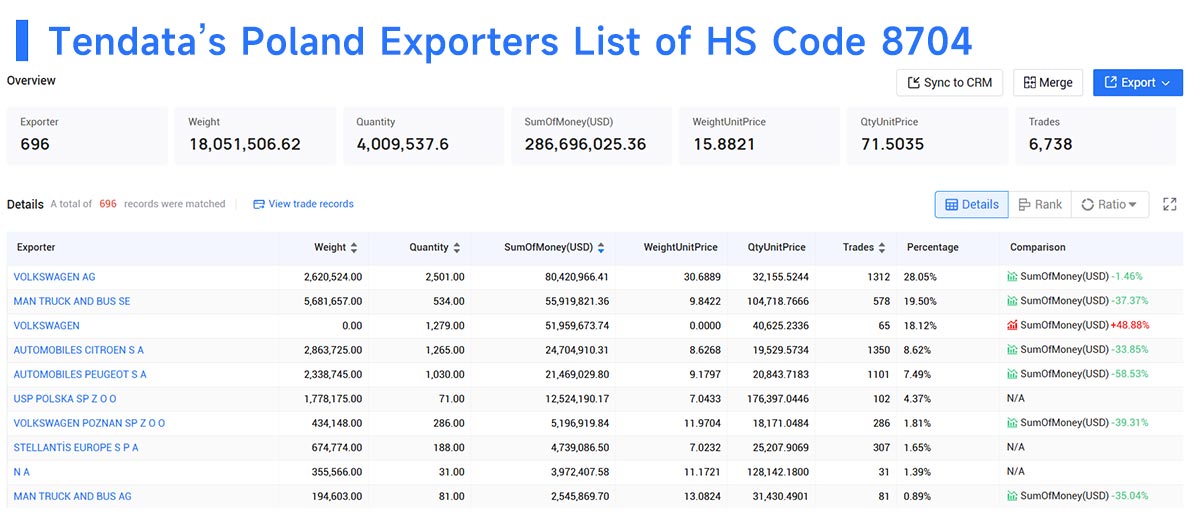Click the chart icon in the VOLKSWAGEN AG comparison
Screen dimensions: 1190x516
[1012, 277]
